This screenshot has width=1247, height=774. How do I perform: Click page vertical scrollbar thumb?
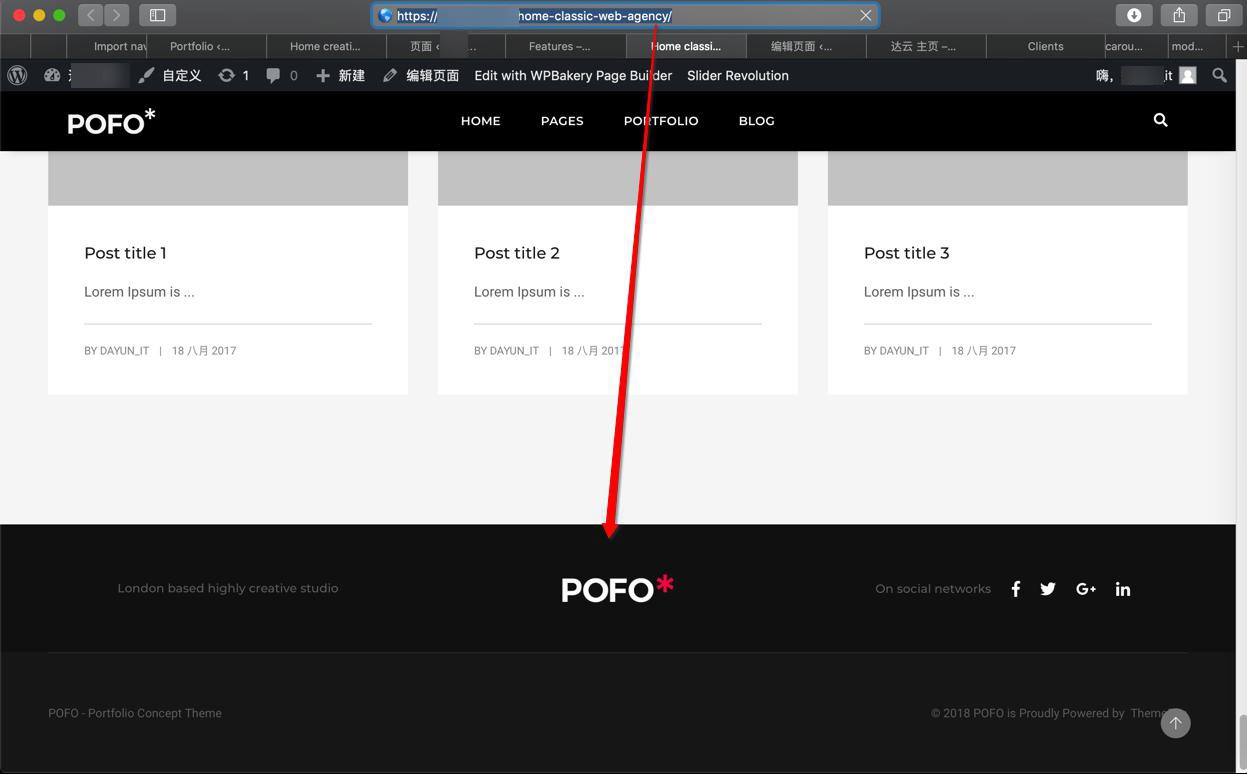pyautogui.click(x=1241, y=740)
